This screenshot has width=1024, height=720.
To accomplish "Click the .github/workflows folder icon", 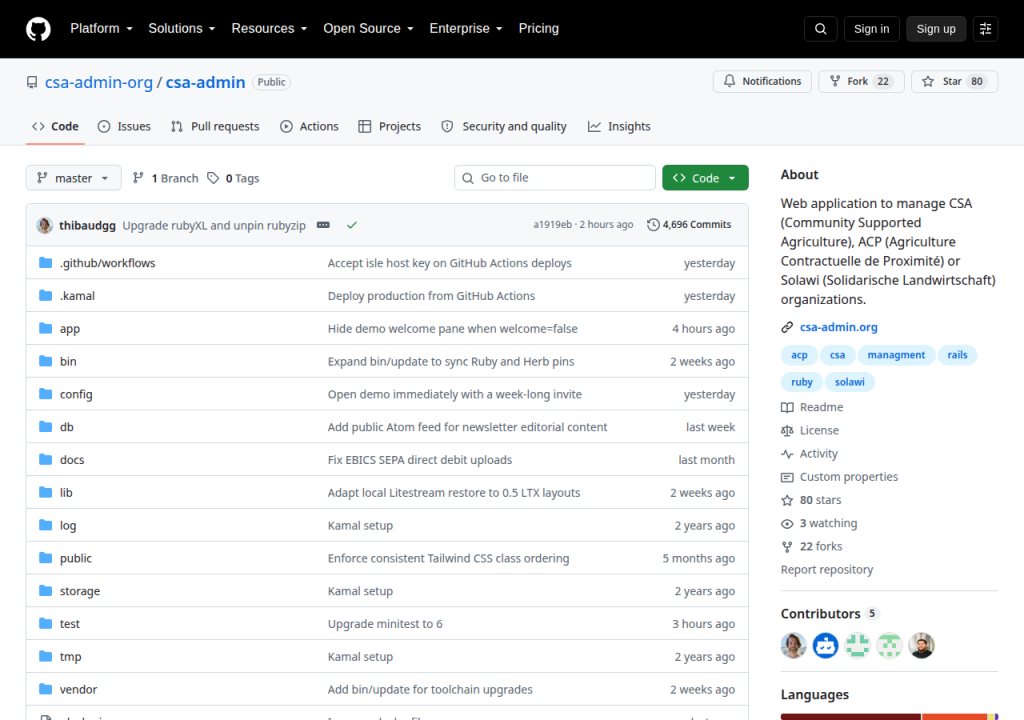I will point(45,263).
